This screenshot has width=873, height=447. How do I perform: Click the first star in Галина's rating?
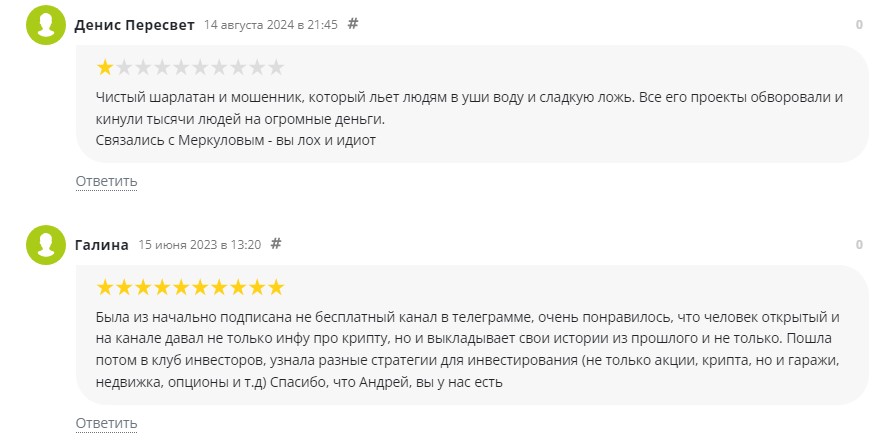coord(104,288)
